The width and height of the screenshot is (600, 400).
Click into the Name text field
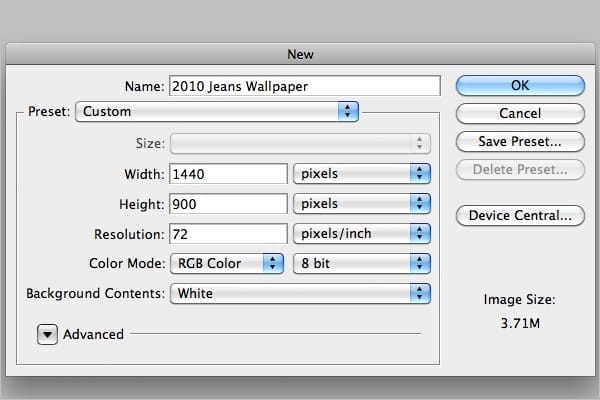point(305,86)
